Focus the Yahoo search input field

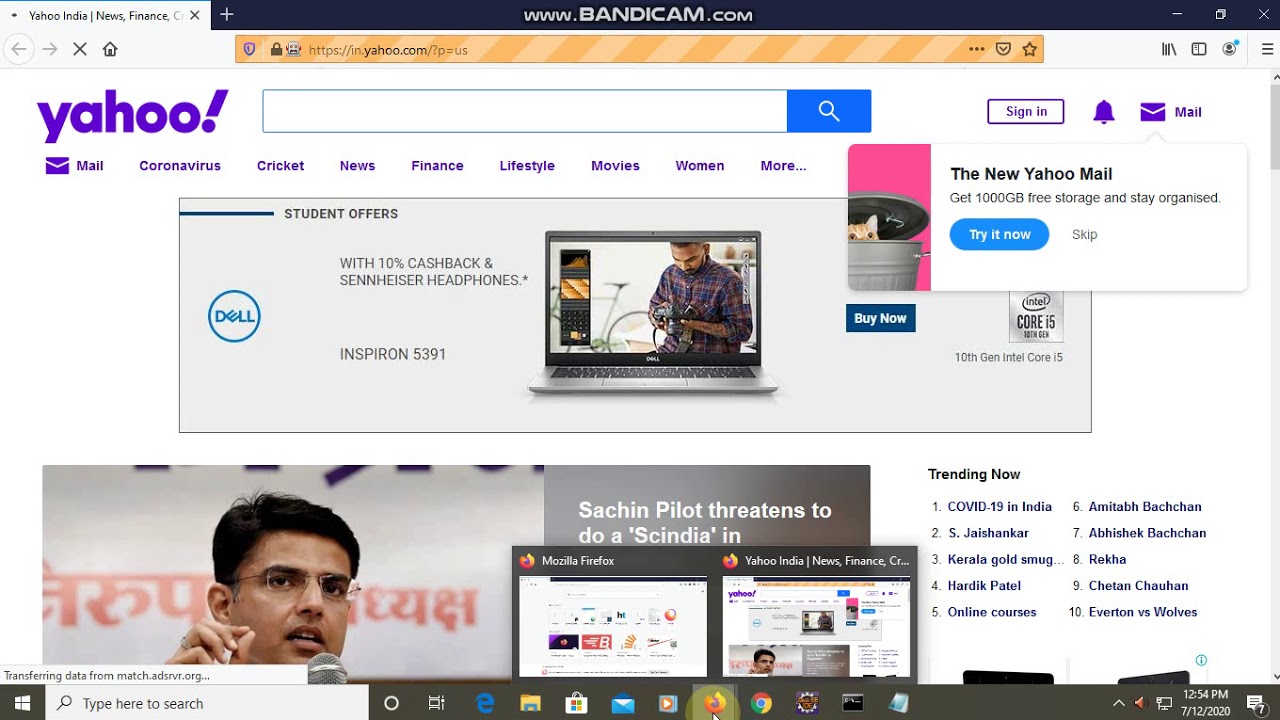click(525, 111)
